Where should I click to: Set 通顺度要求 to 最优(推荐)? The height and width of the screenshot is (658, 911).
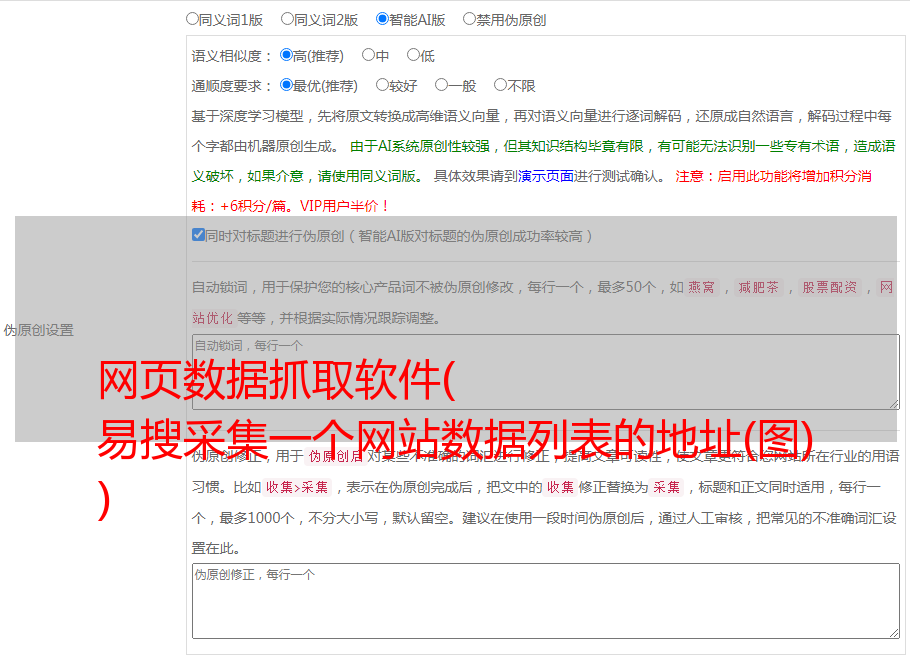click(286, 85)
